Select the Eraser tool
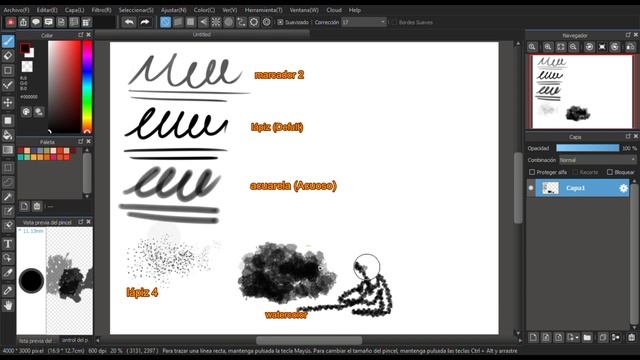640x360 pixels. (8, 56)
